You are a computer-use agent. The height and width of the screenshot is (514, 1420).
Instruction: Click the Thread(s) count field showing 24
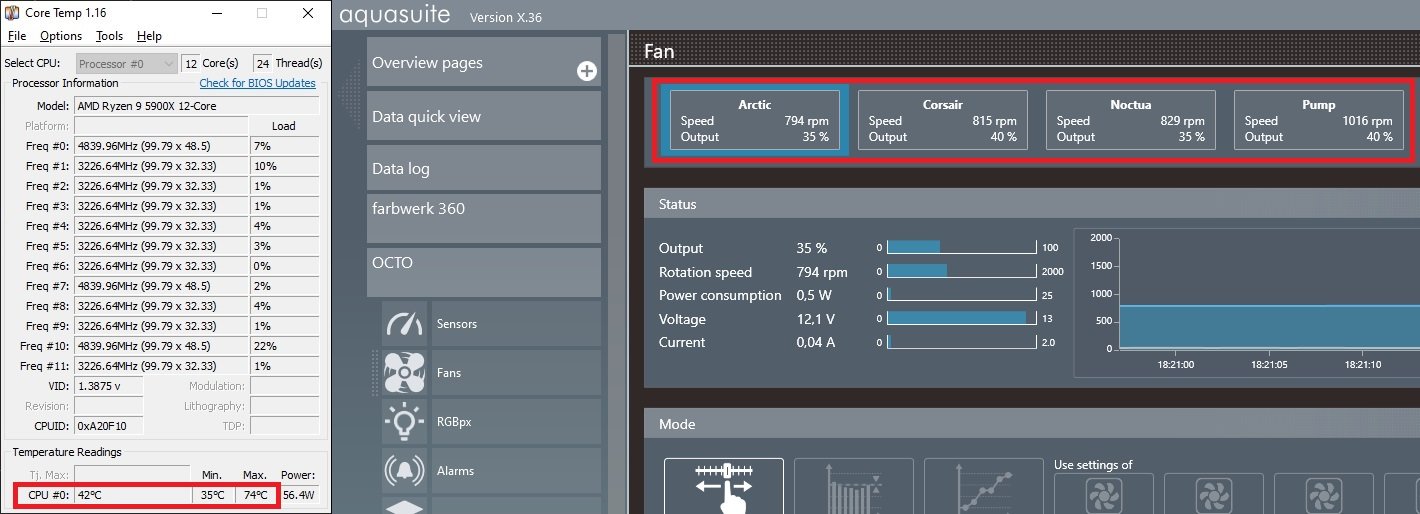[x=262, y=63]
